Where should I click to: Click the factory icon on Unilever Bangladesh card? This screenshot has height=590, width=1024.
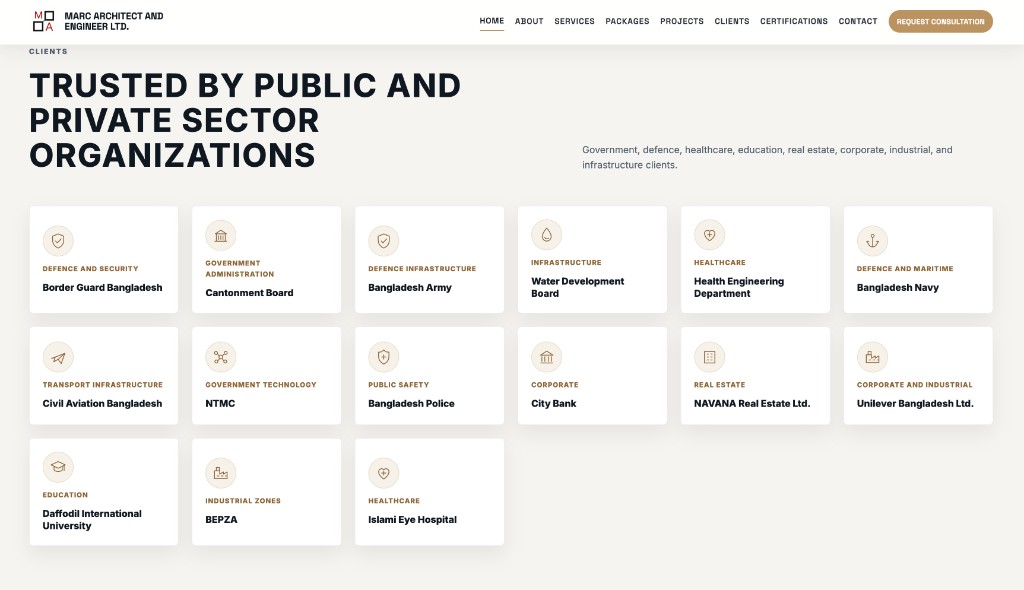coord(872,357)
